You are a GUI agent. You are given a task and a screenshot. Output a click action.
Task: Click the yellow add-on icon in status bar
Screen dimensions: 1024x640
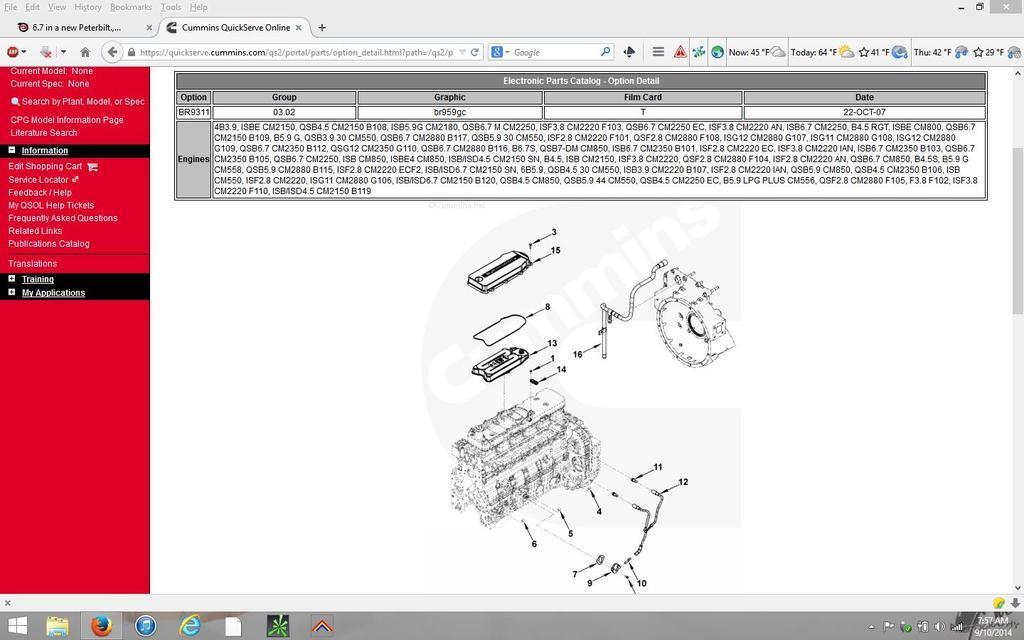tap(998, 603)
